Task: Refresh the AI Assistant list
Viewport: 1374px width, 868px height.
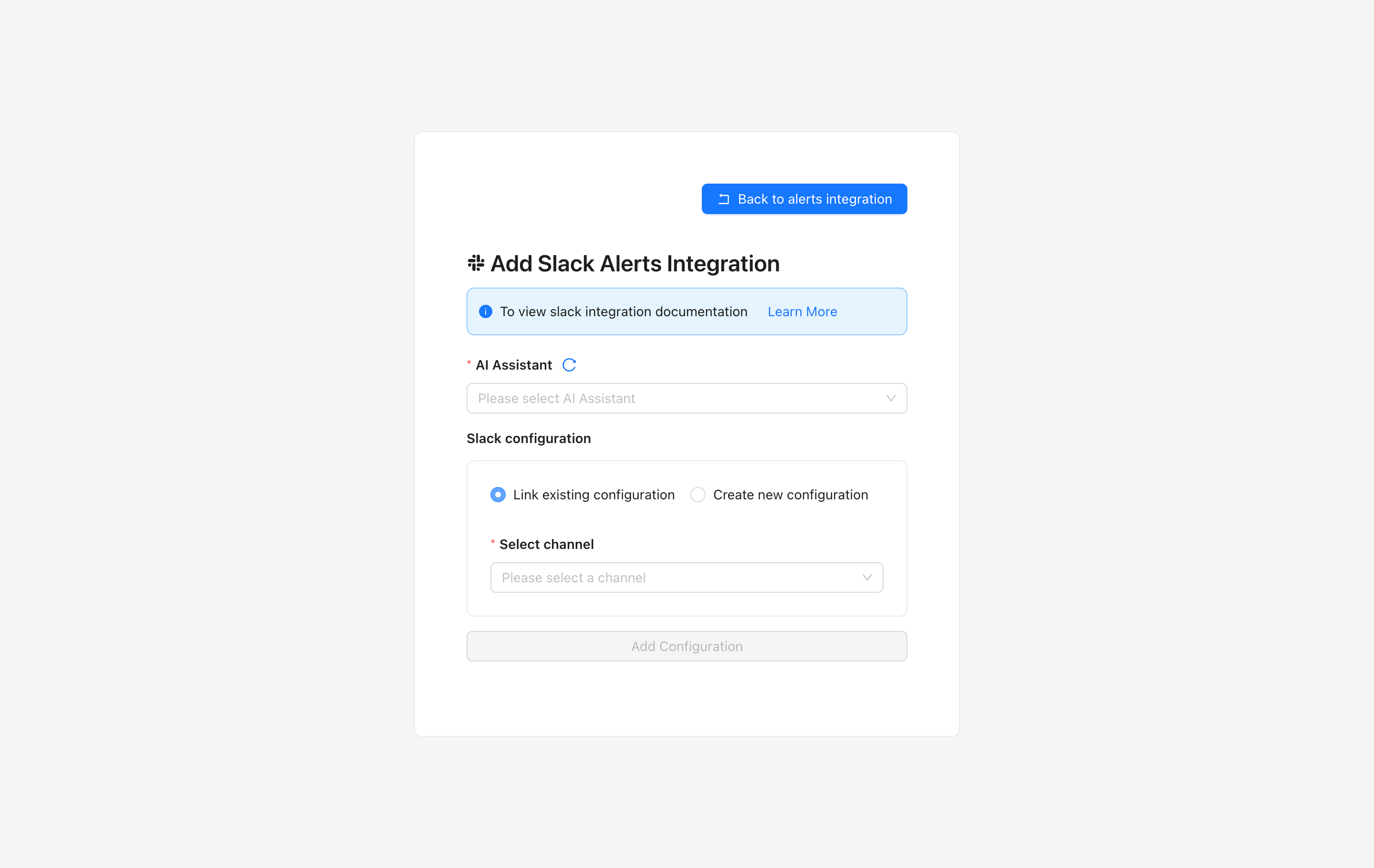Action: [x=569, y=365]
